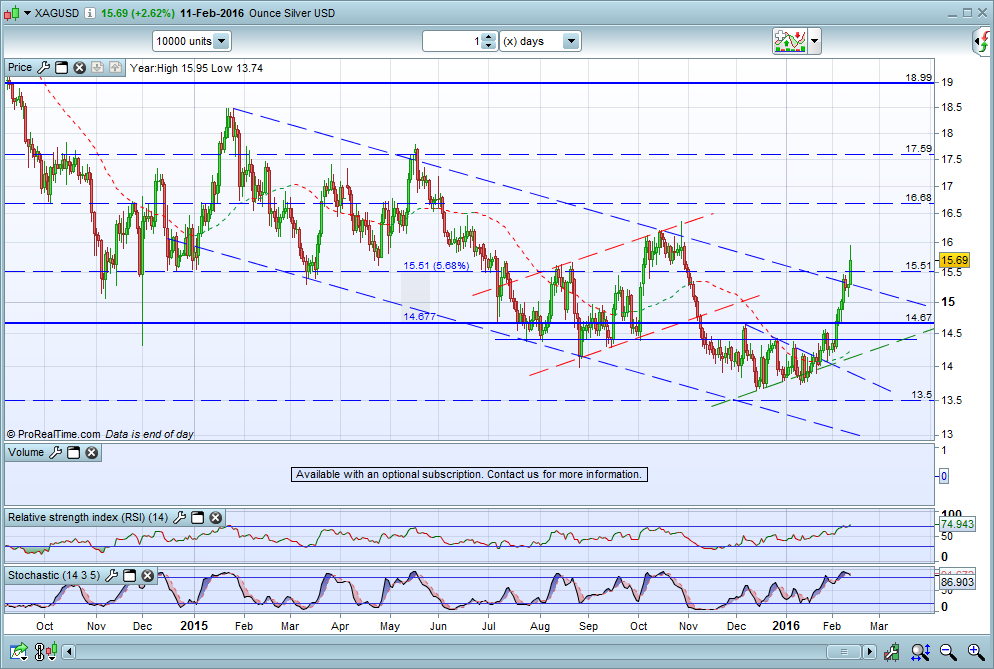Screen dimensions: 994x669
Task: Click the XAGUSD ticker name
Action: pyautogui.click(x=57, y=13)
